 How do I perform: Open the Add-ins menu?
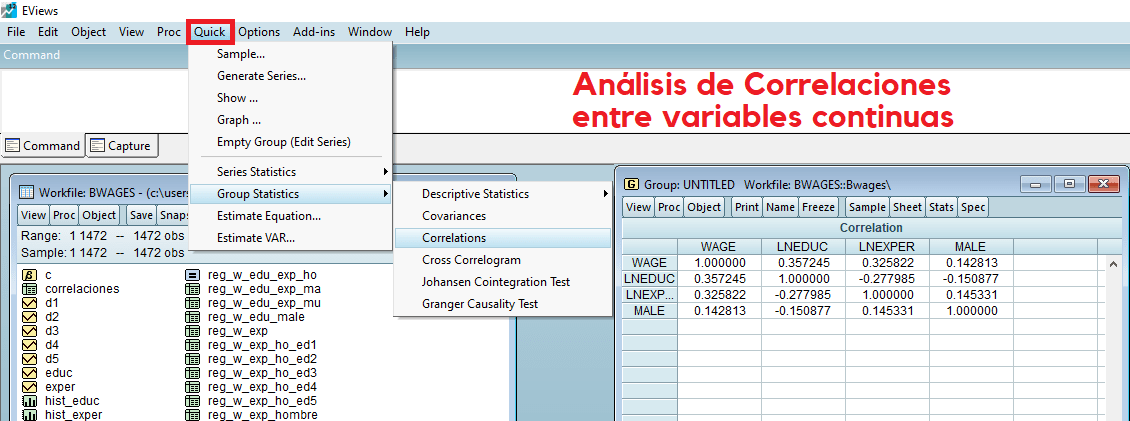tap(313, 32)
